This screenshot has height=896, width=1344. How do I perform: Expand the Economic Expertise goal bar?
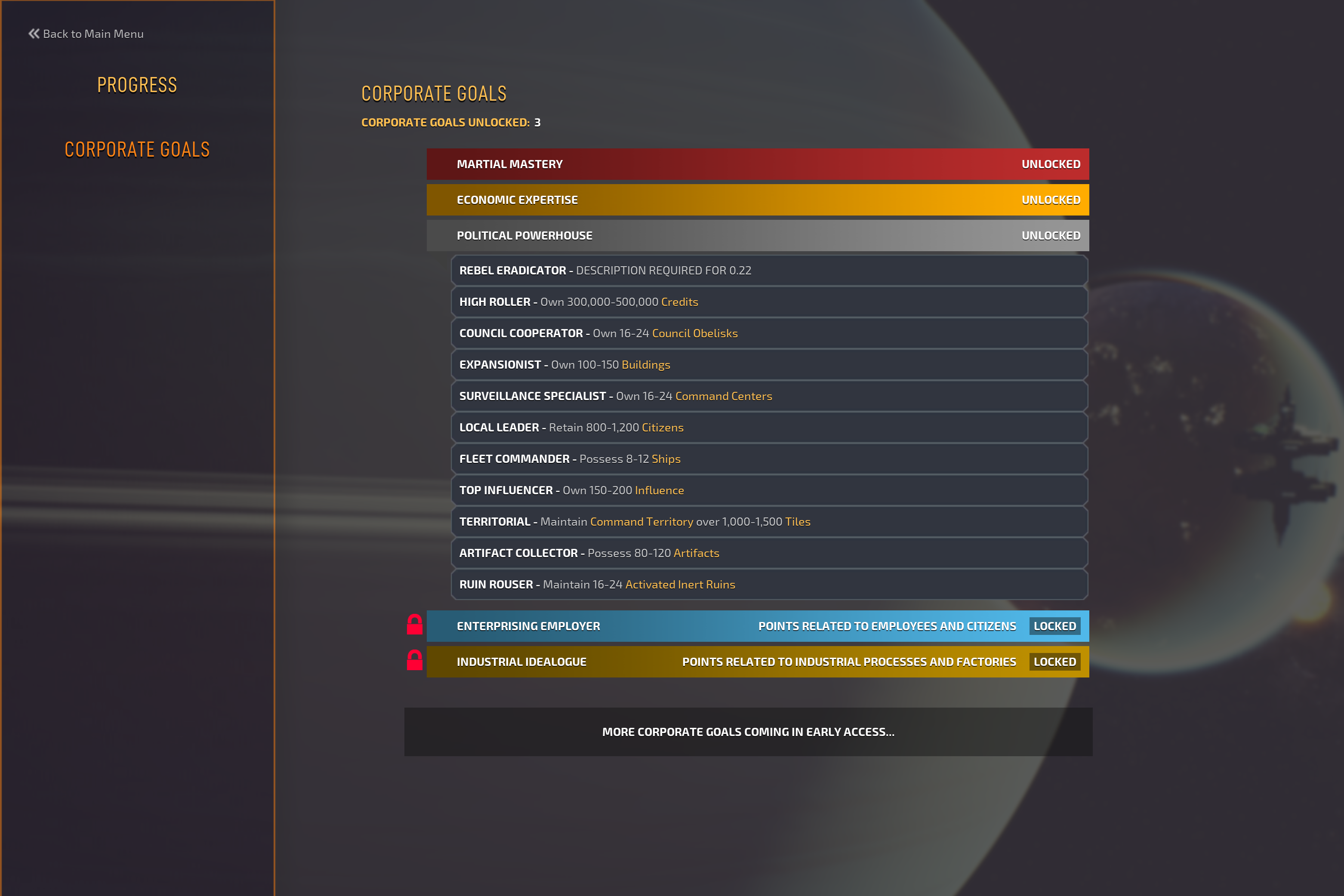(x=757, y=200)
